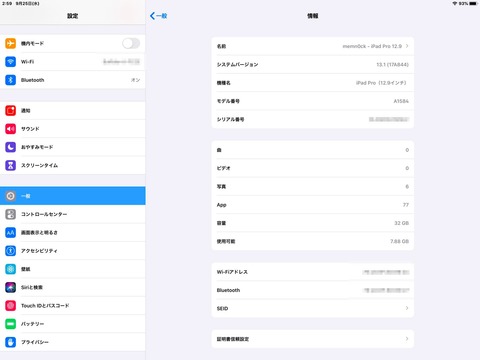This screenshot has height=360, width=480.
Task: Select the iPad Pro 12.9-inch model name row
Action: pos(313,83)
